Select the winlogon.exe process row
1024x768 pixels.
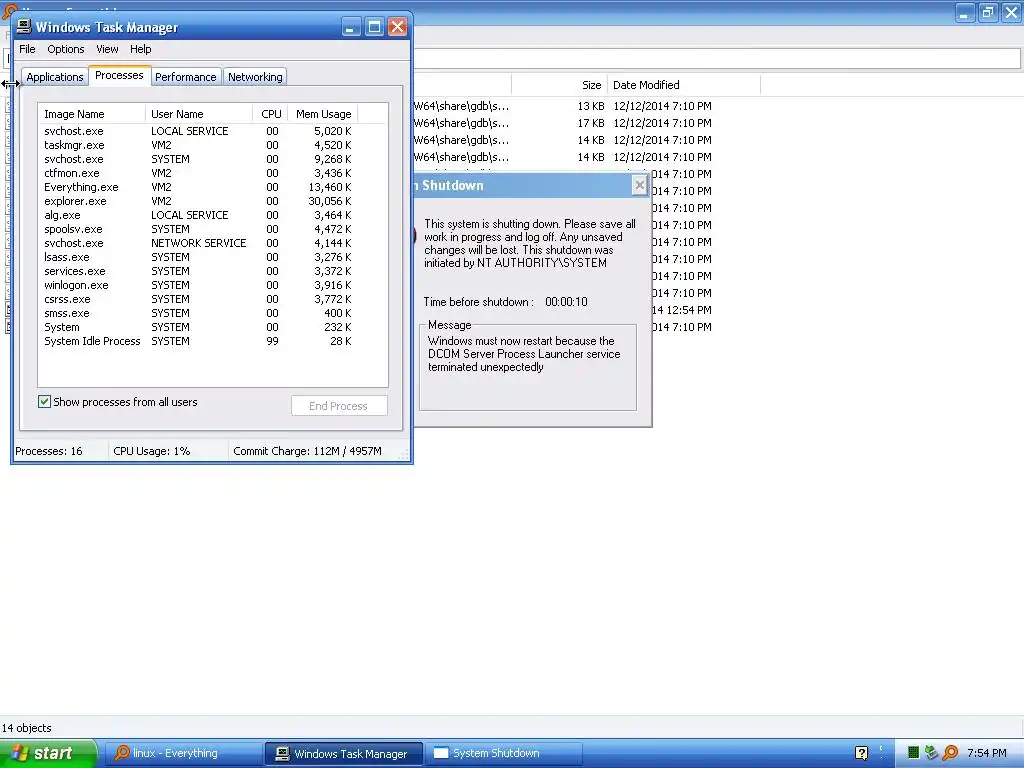(198, 285)
